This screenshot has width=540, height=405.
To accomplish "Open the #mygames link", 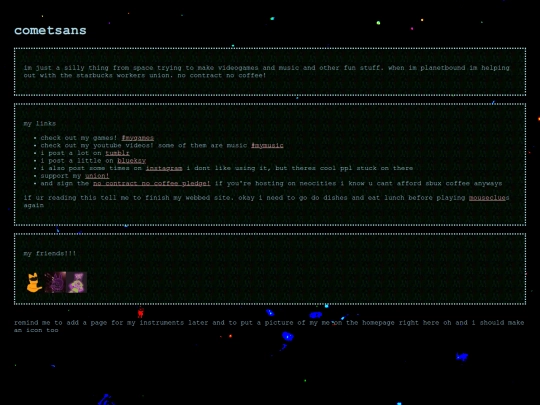I will [x=137, y=138].
